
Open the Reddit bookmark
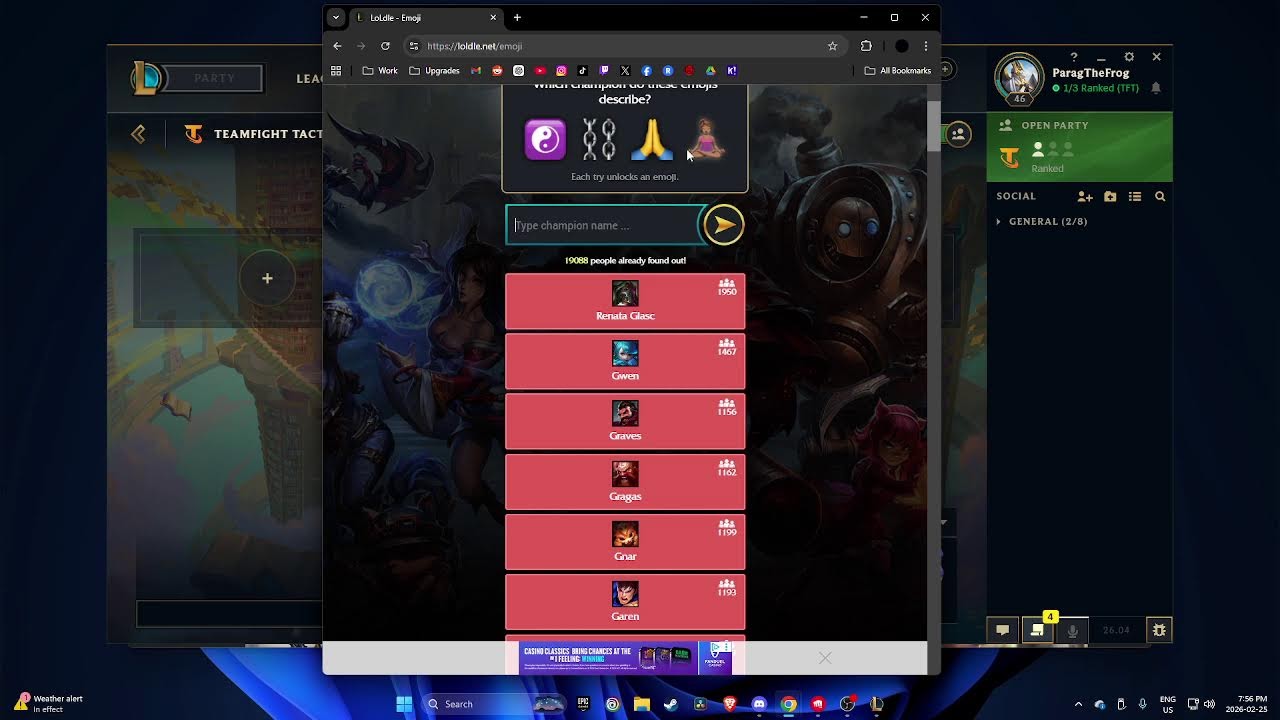pos(497,71)
